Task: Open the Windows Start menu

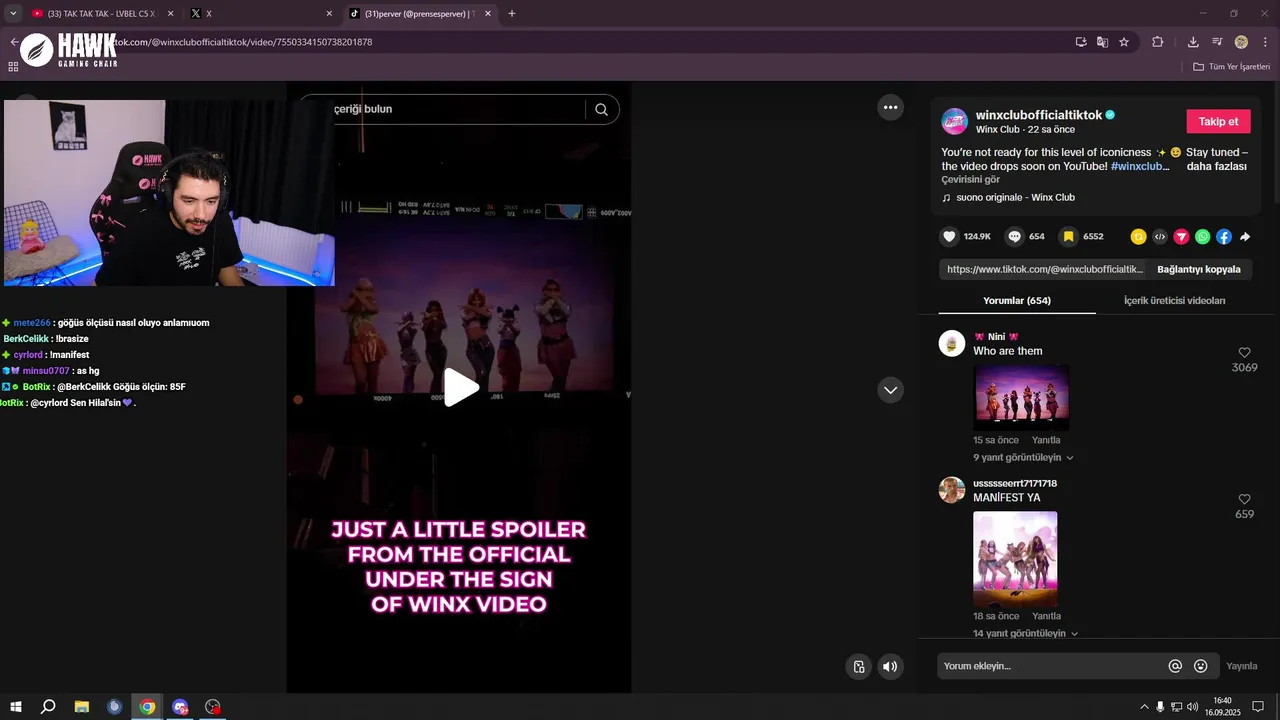Action: point(15,707)
